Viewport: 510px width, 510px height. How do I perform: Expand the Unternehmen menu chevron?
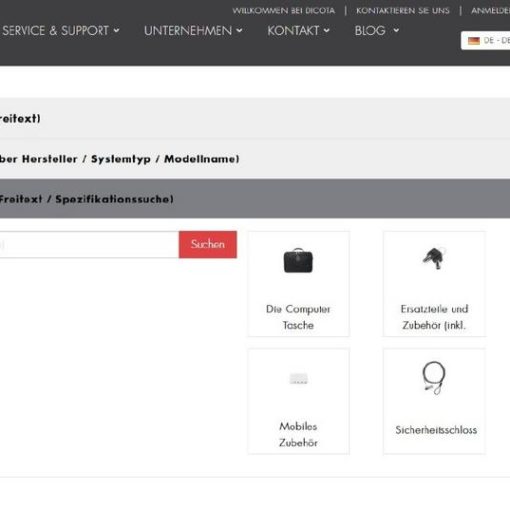pyautogui.click(x=239, y=31)
